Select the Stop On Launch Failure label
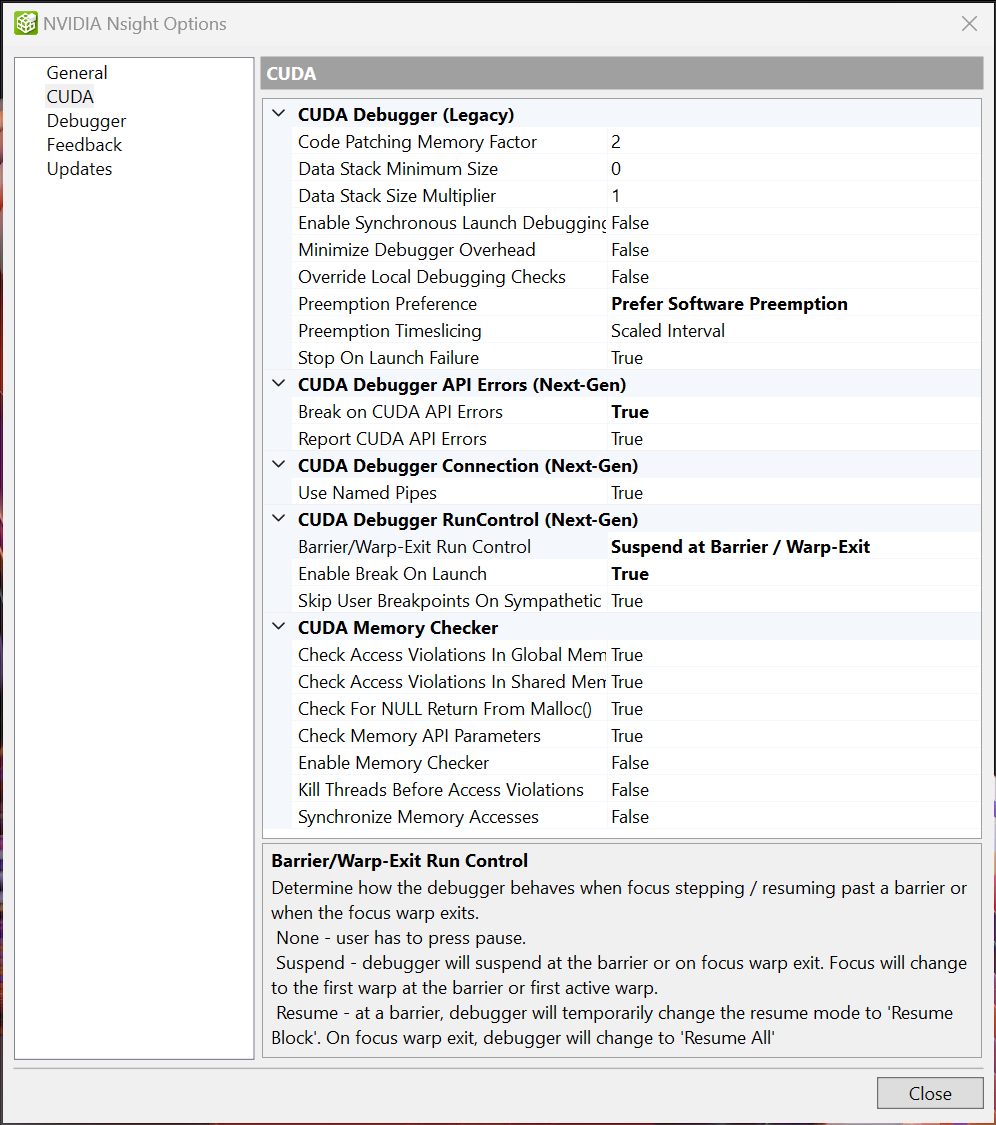The width and height of the screenshot is (996, 1125). pos(388,358)
